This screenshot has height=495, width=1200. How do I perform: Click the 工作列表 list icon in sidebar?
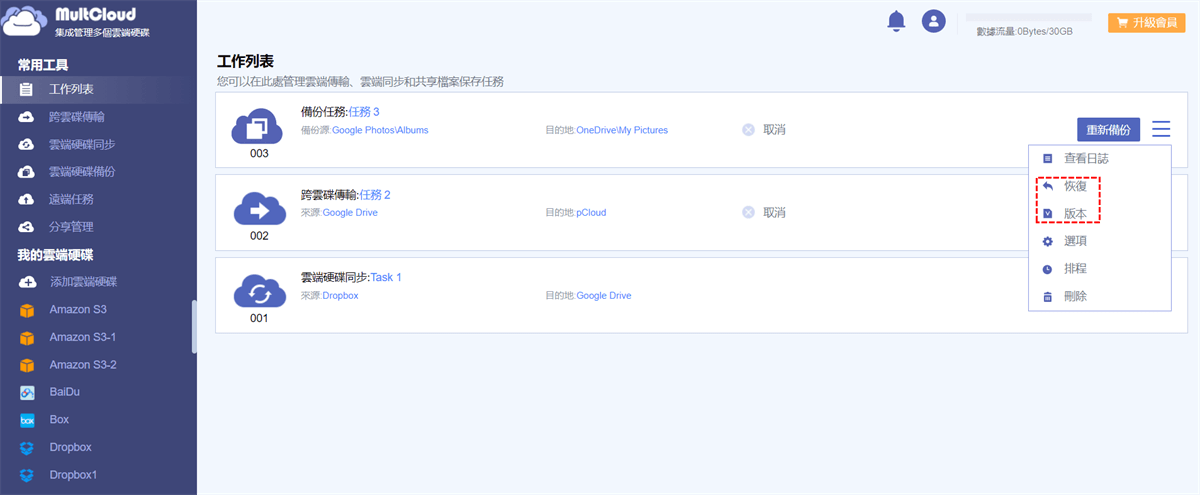click(27, 90)
